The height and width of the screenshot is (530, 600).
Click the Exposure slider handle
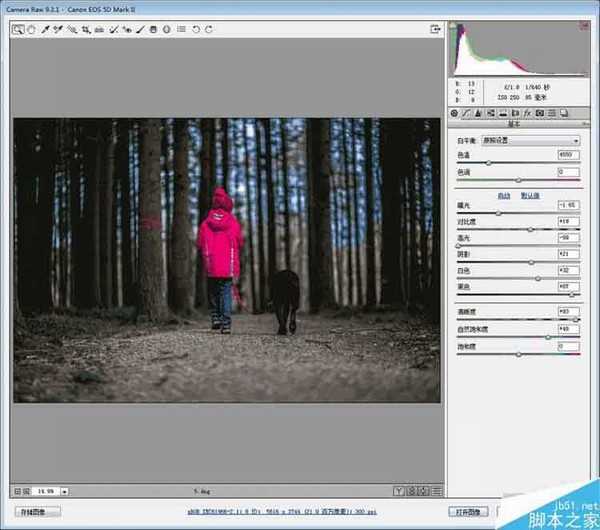[x=500, y=213]
